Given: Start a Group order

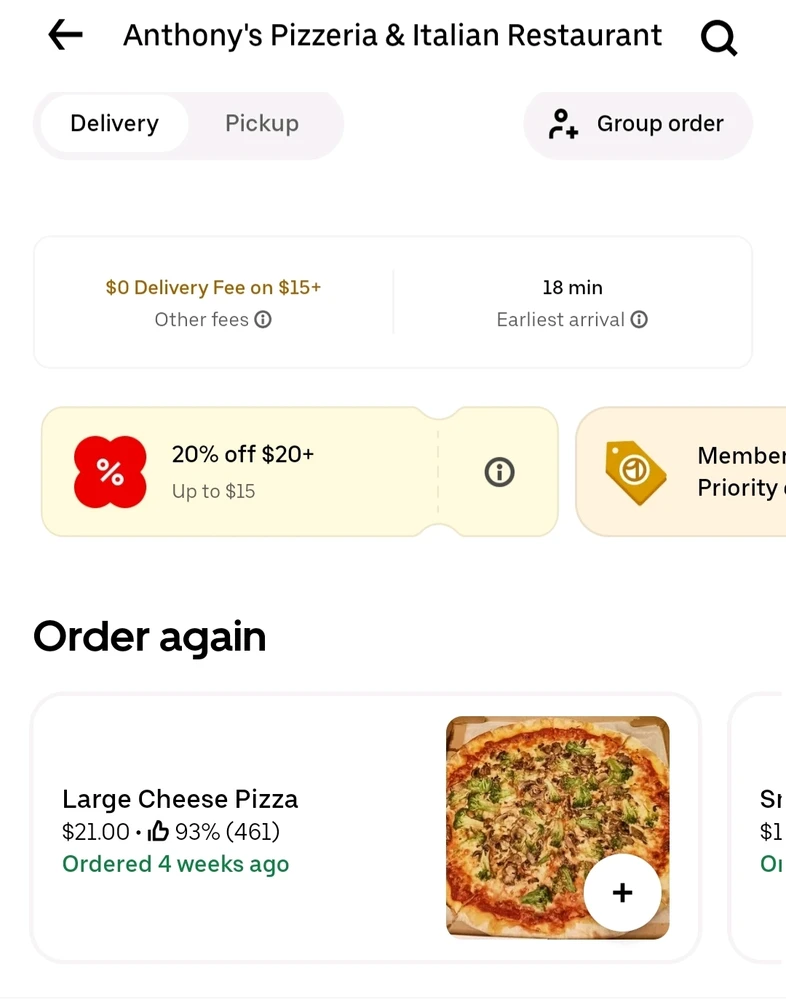Looking at the screenshot, I should click(660, 124).
